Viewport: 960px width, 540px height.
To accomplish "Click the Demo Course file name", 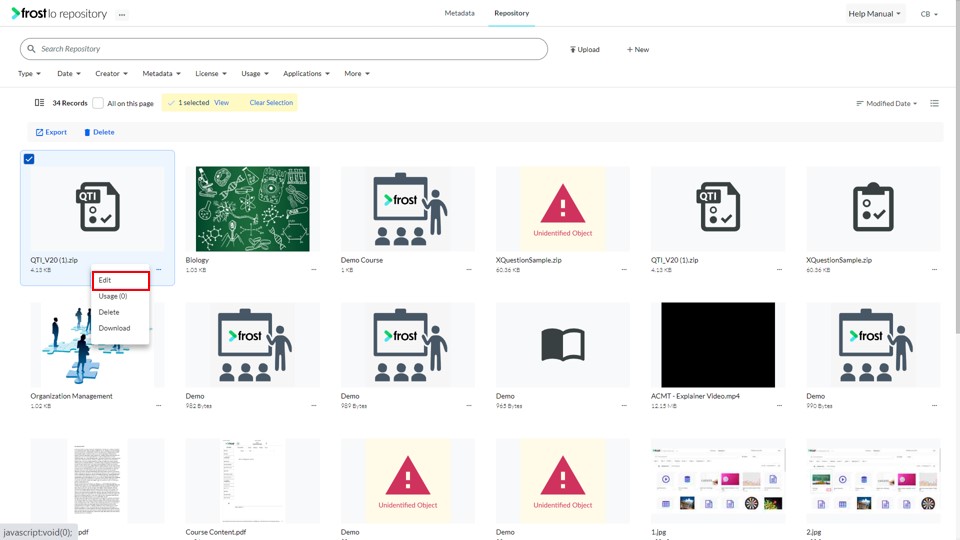I will [361, 260].
